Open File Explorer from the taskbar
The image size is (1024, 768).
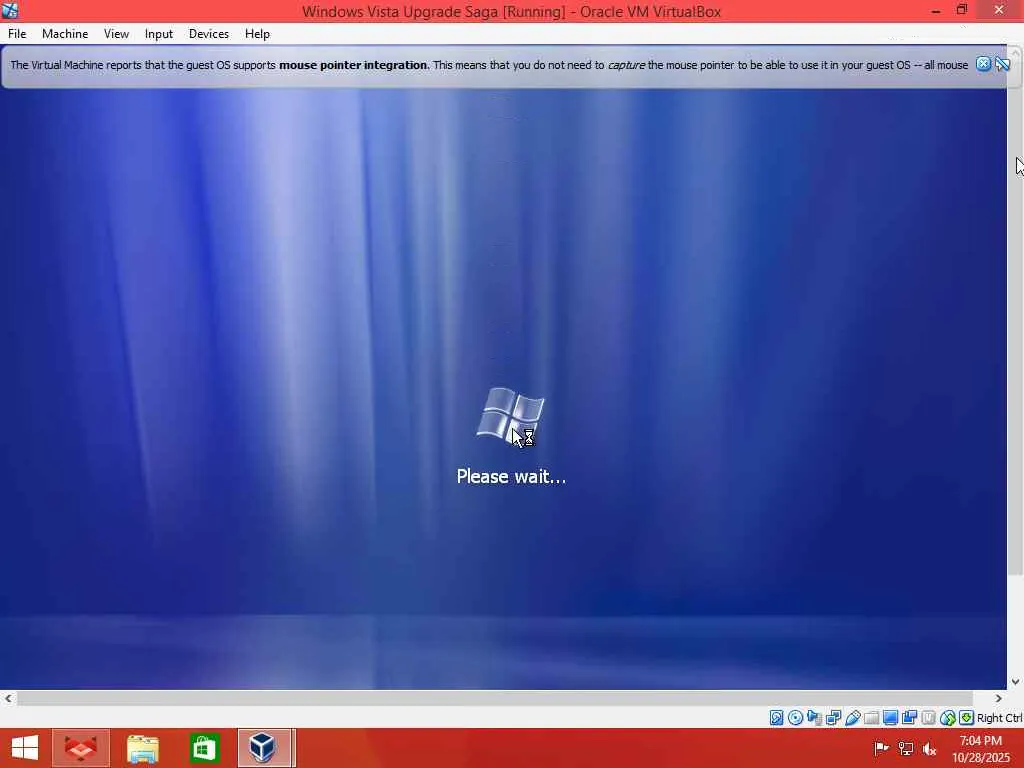pos(142,748)
